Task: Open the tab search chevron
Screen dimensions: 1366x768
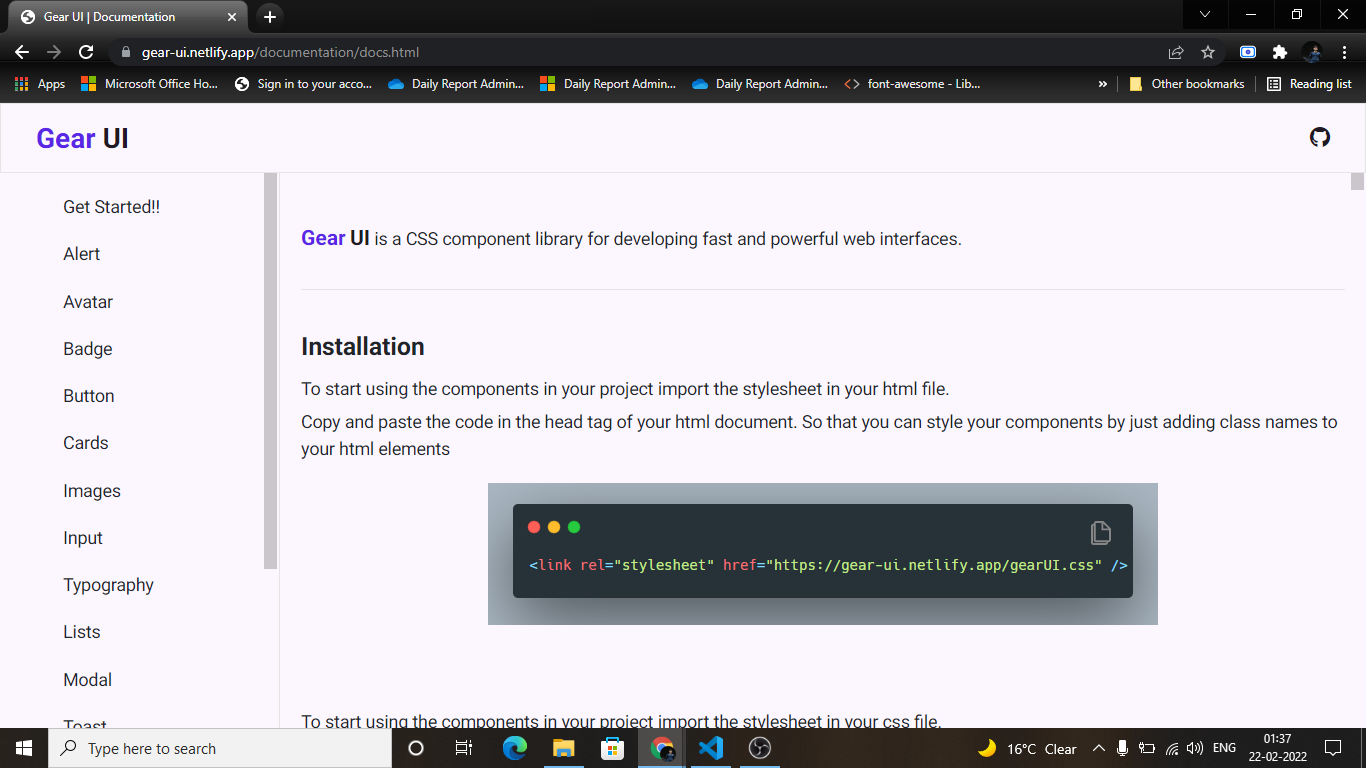Action: pyautogui.click(x=1204, y=15)
